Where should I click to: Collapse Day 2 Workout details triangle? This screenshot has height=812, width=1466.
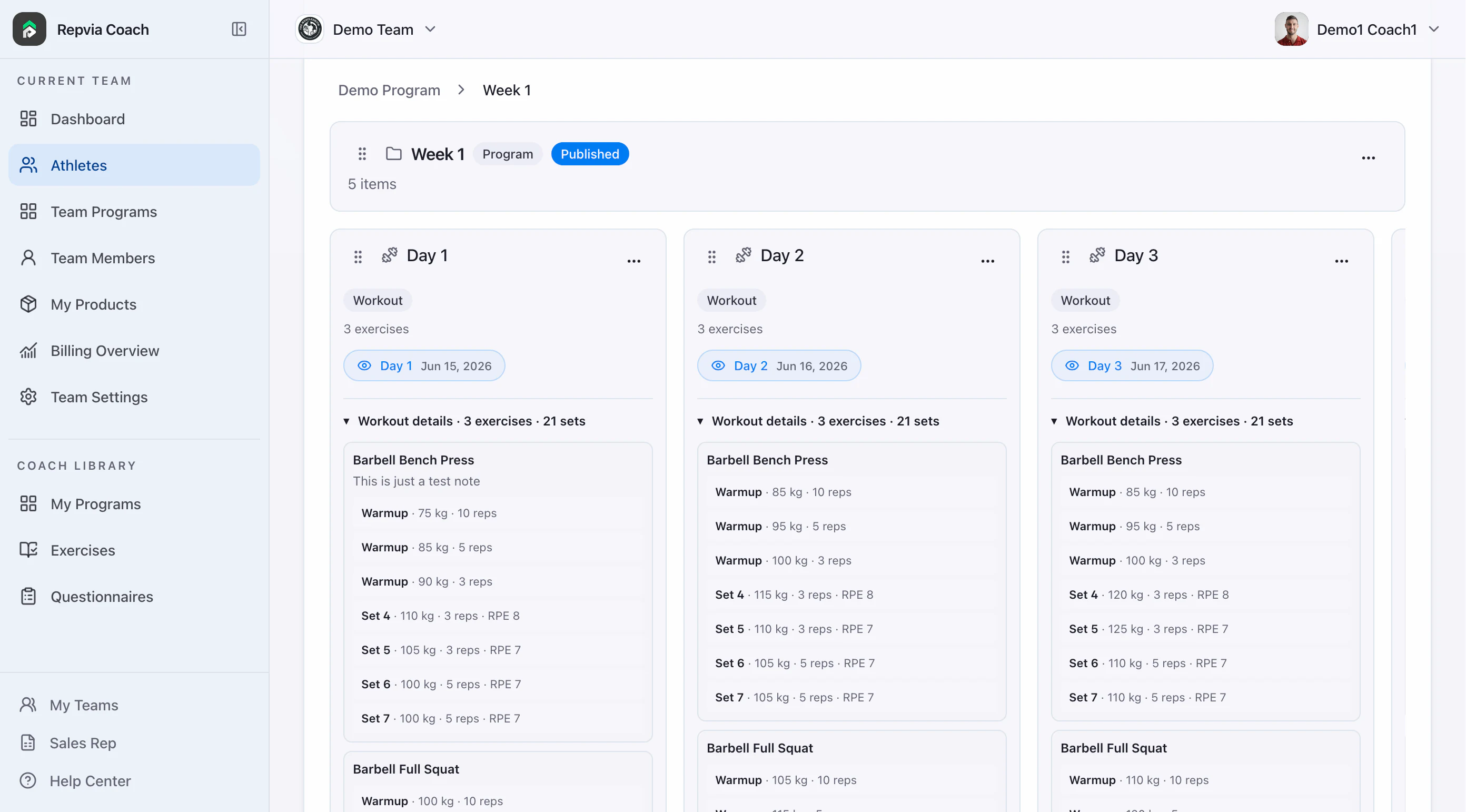coord(700,421)
